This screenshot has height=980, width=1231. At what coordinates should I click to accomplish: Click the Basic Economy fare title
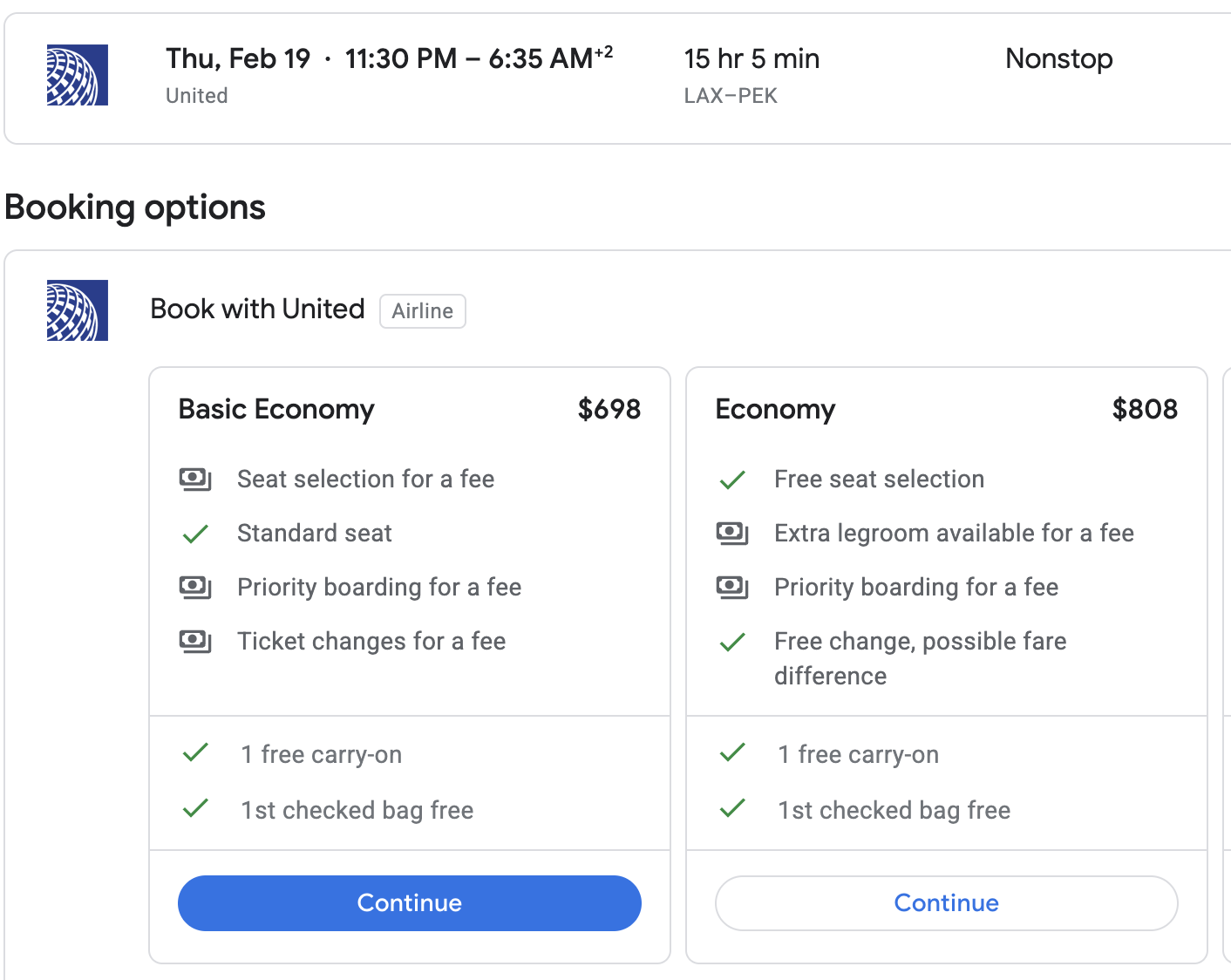276,409
